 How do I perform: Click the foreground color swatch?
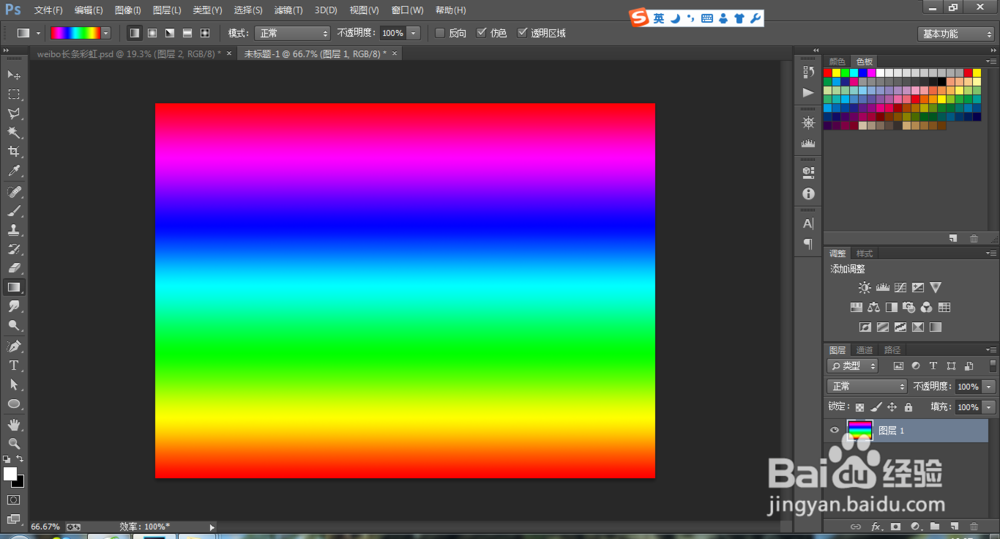[x=10, y=474]
